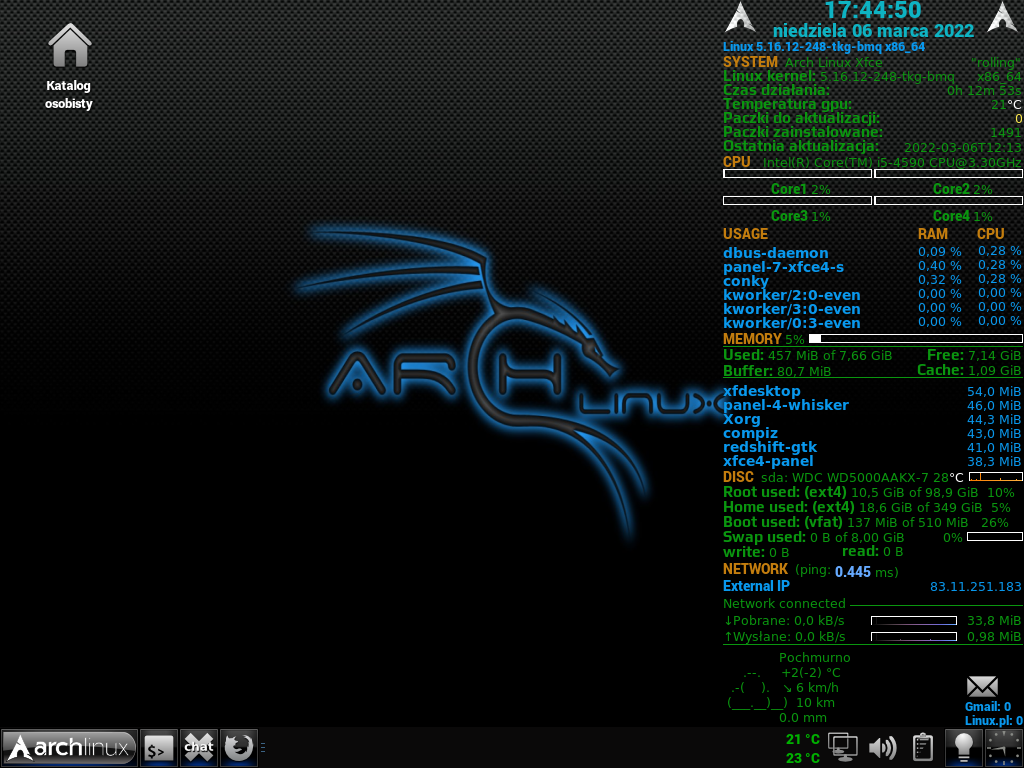Open the archlinux whisker menu button
This screenshot has width=1024, height=768.
tap(69, 748)
